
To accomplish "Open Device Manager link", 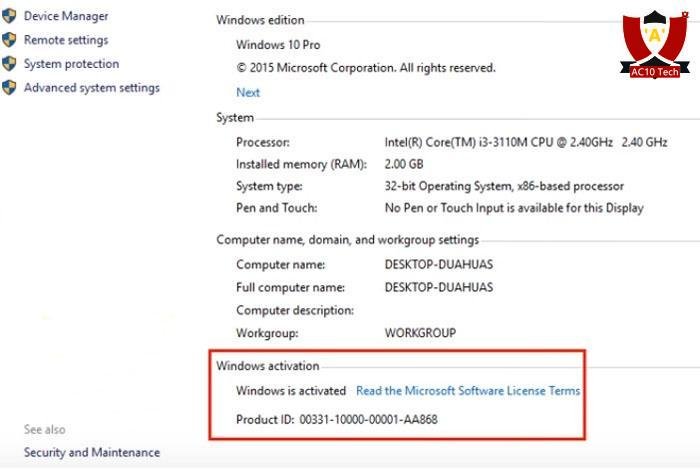I will click(66, 16).
